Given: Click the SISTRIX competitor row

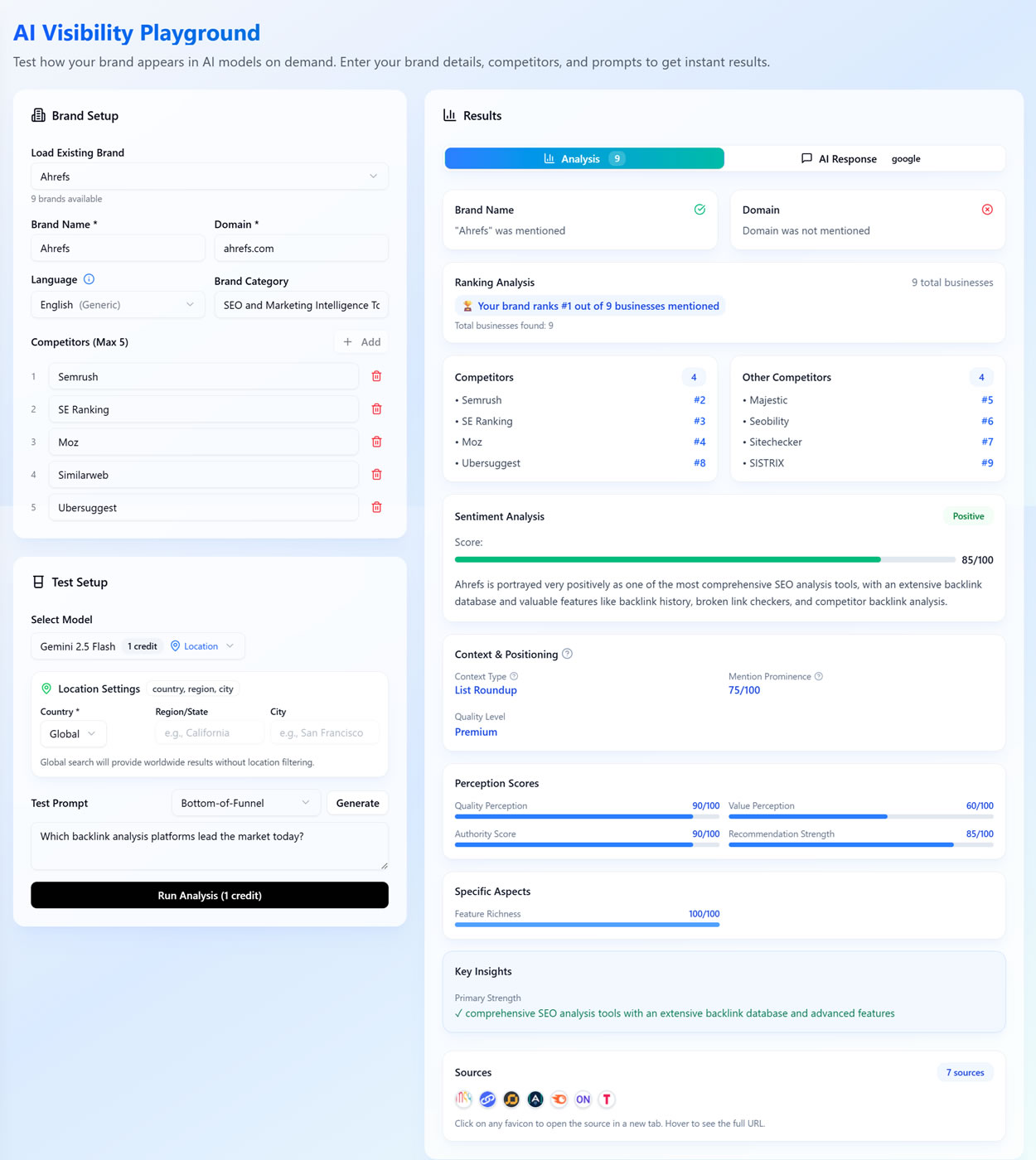Looking at the screenshot, I should pos(868,463).
